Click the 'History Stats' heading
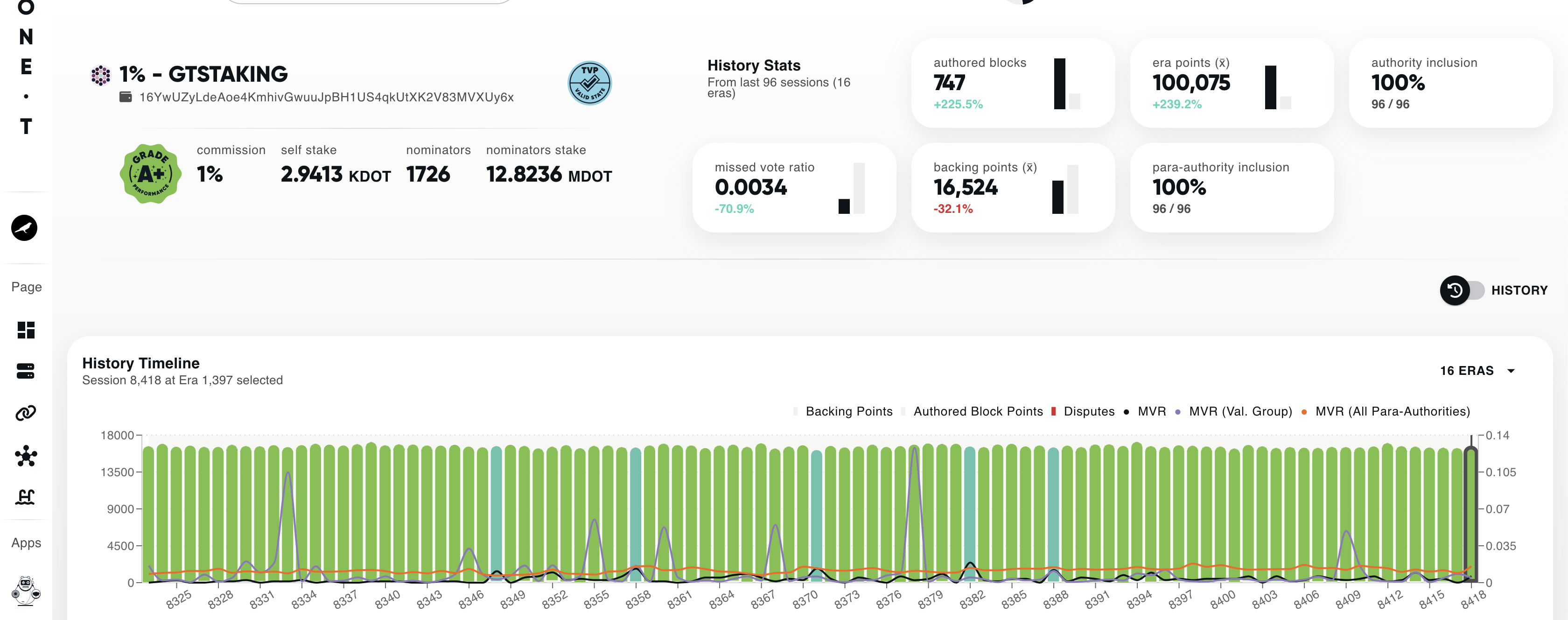This screenshot has width=1568, height=620. (x=754, y=66)
